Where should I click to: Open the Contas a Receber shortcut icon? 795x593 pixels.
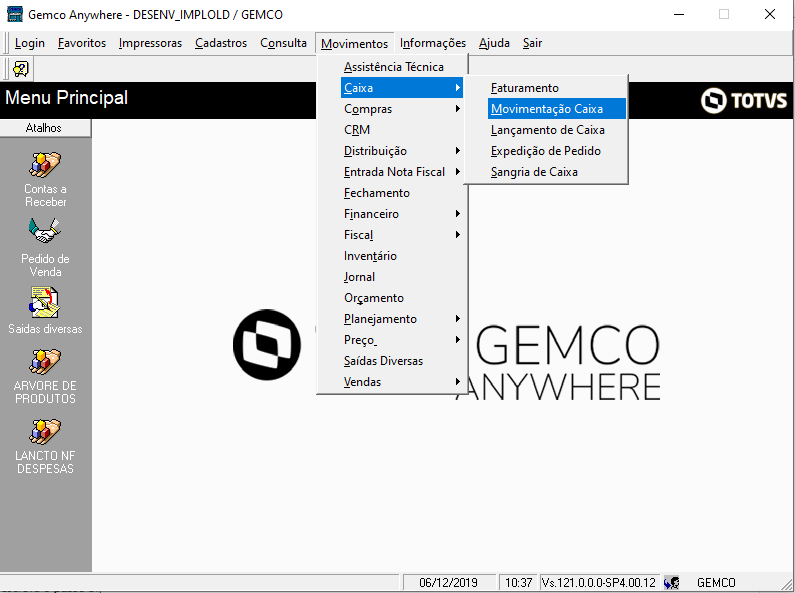click(45, 165)
